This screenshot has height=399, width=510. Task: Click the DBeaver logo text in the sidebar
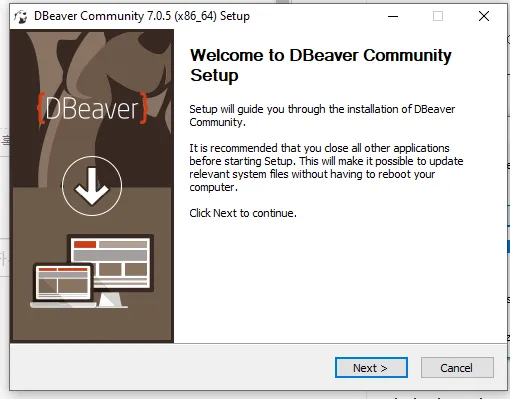92,108
